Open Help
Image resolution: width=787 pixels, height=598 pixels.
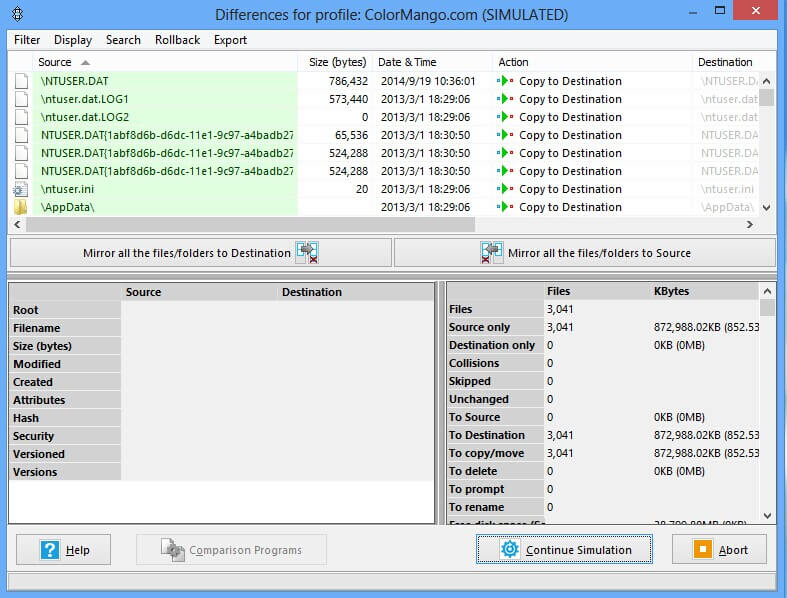coord(66,549)
